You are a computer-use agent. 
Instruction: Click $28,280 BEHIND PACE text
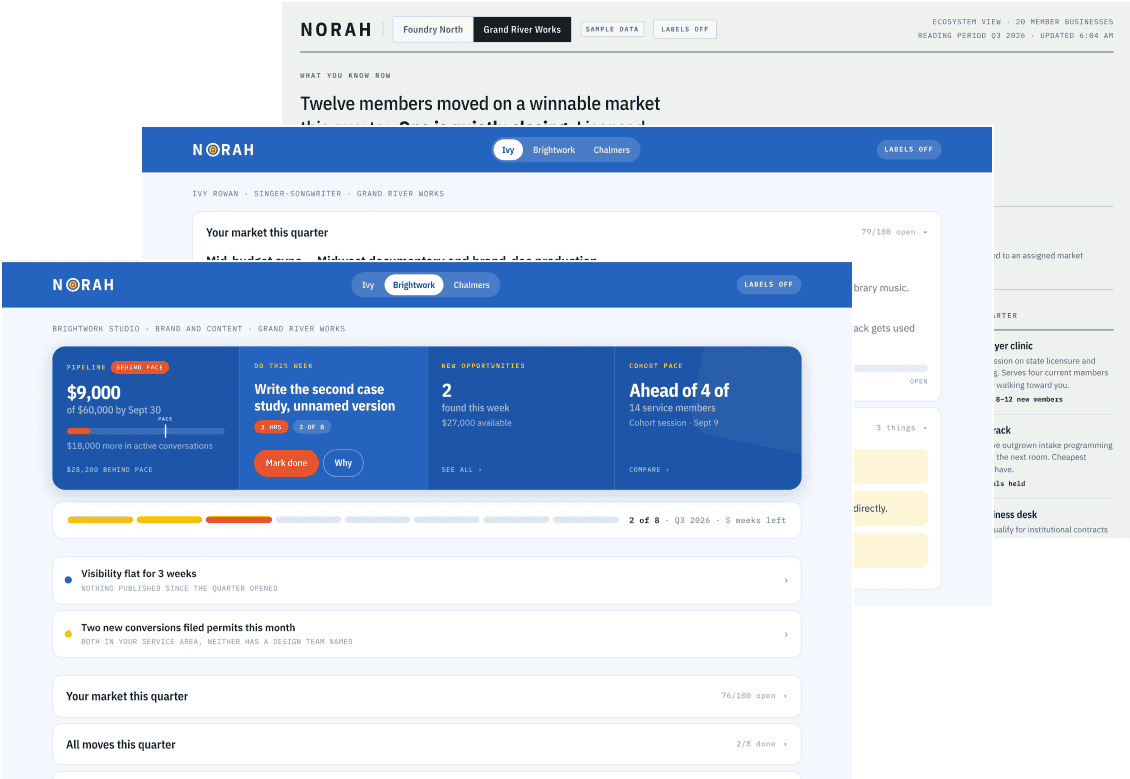[110, 470]
